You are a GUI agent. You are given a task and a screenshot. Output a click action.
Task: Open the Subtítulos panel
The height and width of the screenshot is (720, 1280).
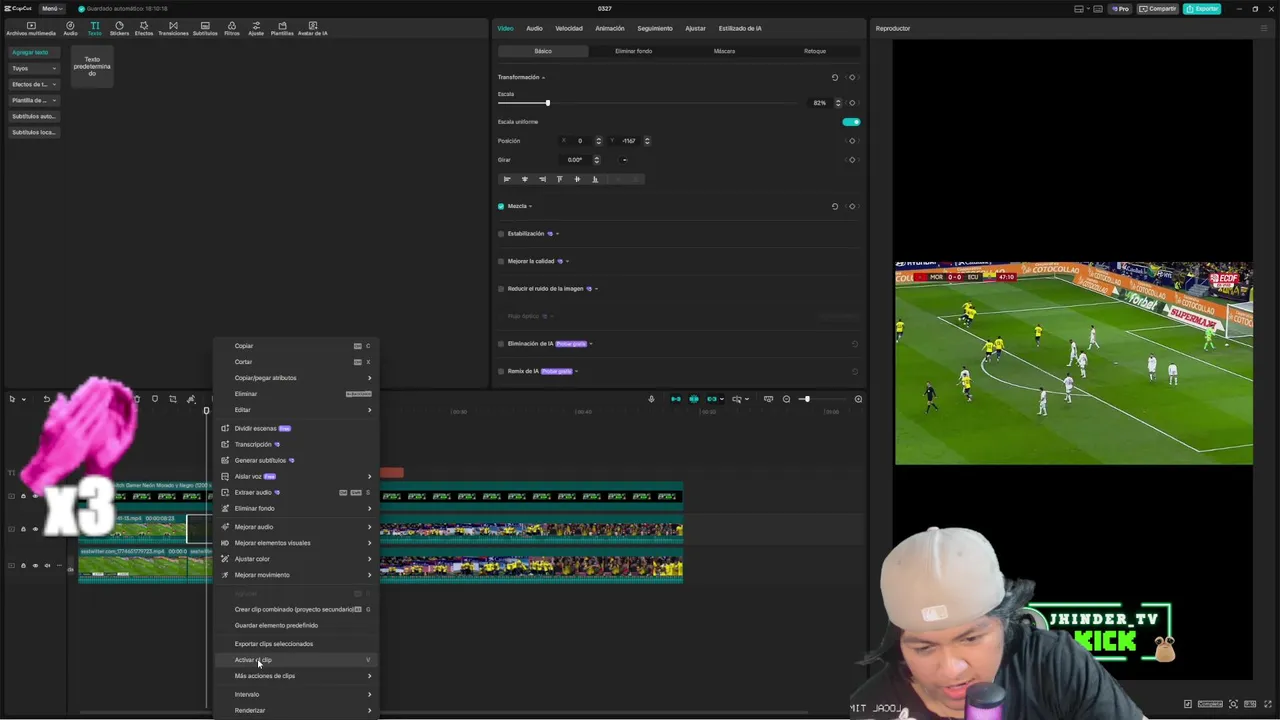click(205, 28)
